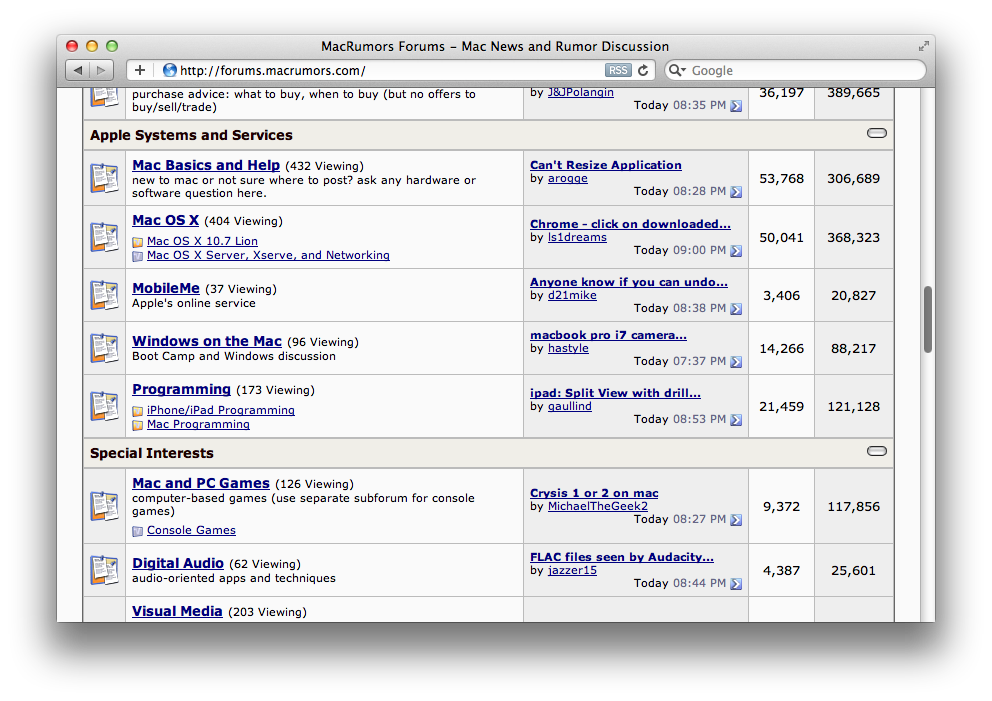Click the forum status icon for Windows on the Mac
Screen dimensions: 992x701
(104, 348)
